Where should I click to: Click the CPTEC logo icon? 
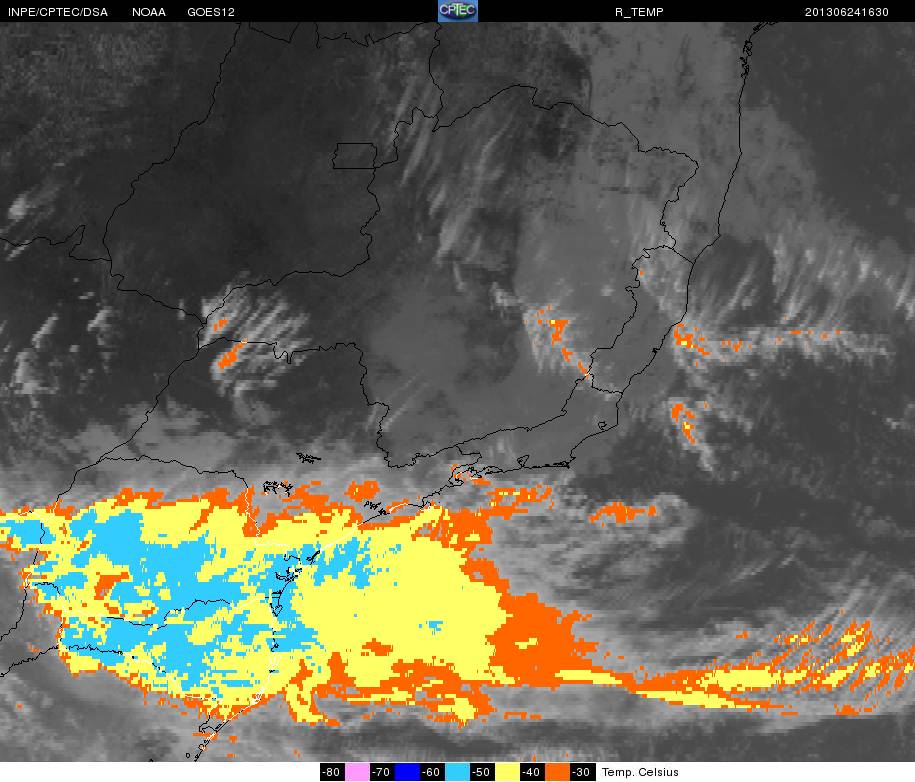[x=458, y=11]
